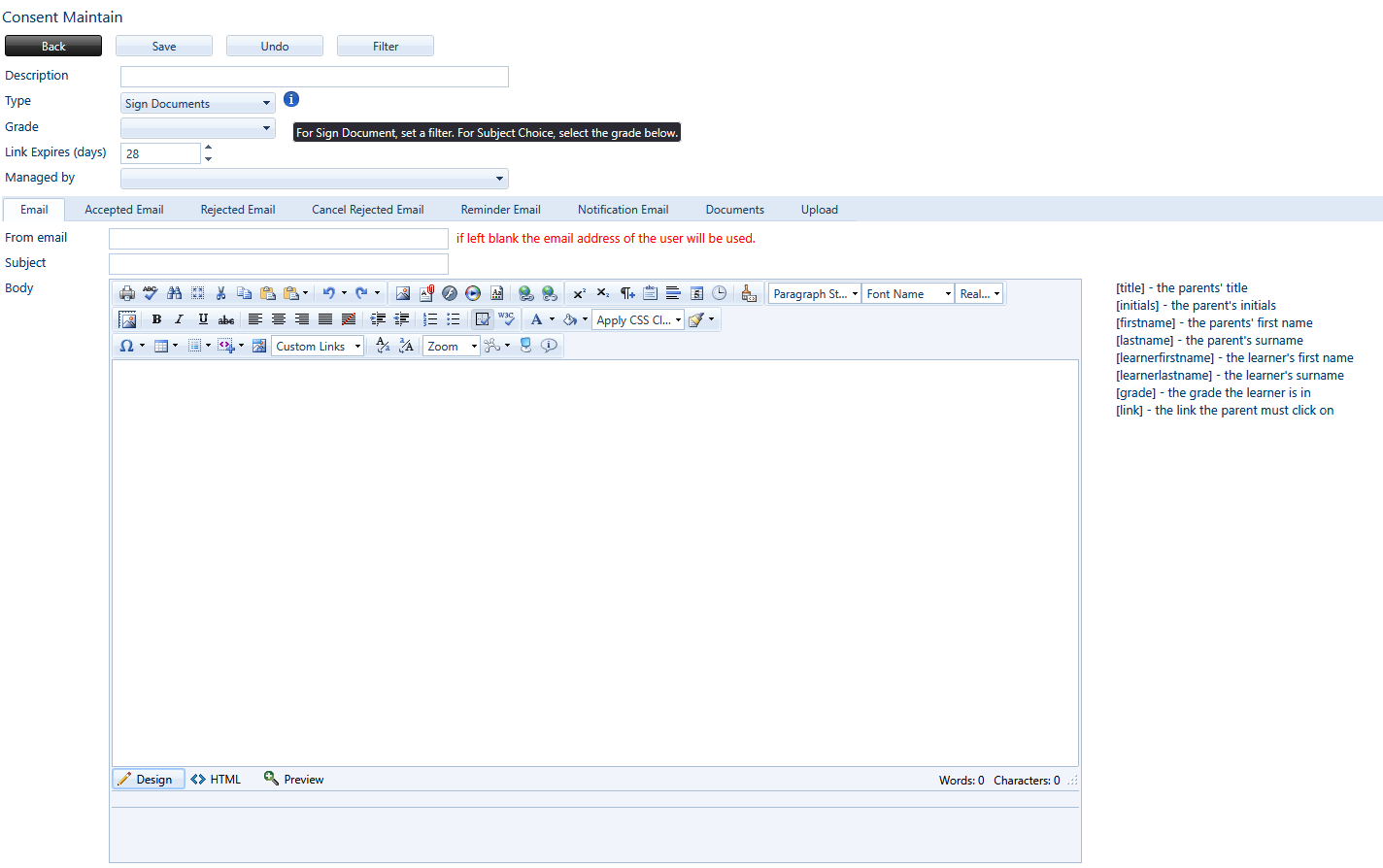Image resolution: width=1383 pixels, height=868 pixels.
Task: Switch to the Reminder Email tab
Action: (501, 210)
